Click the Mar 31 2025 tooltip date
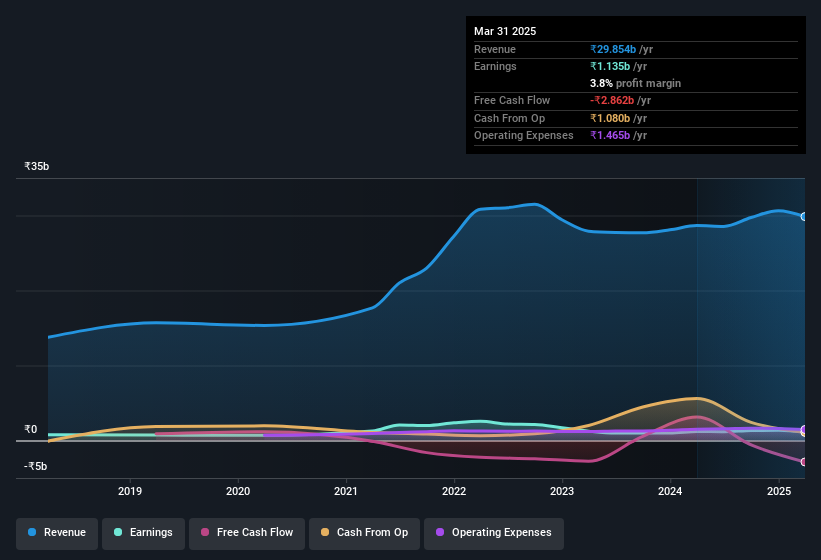Screen dimensions: 821x560 [x=505, y=31]
